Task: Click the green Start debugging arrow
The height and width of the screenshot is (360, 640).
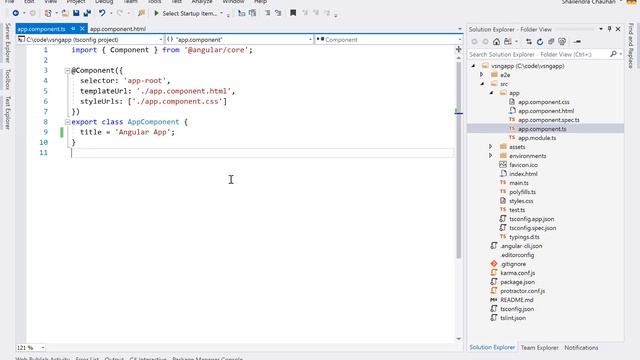Action: pos(156,13)
